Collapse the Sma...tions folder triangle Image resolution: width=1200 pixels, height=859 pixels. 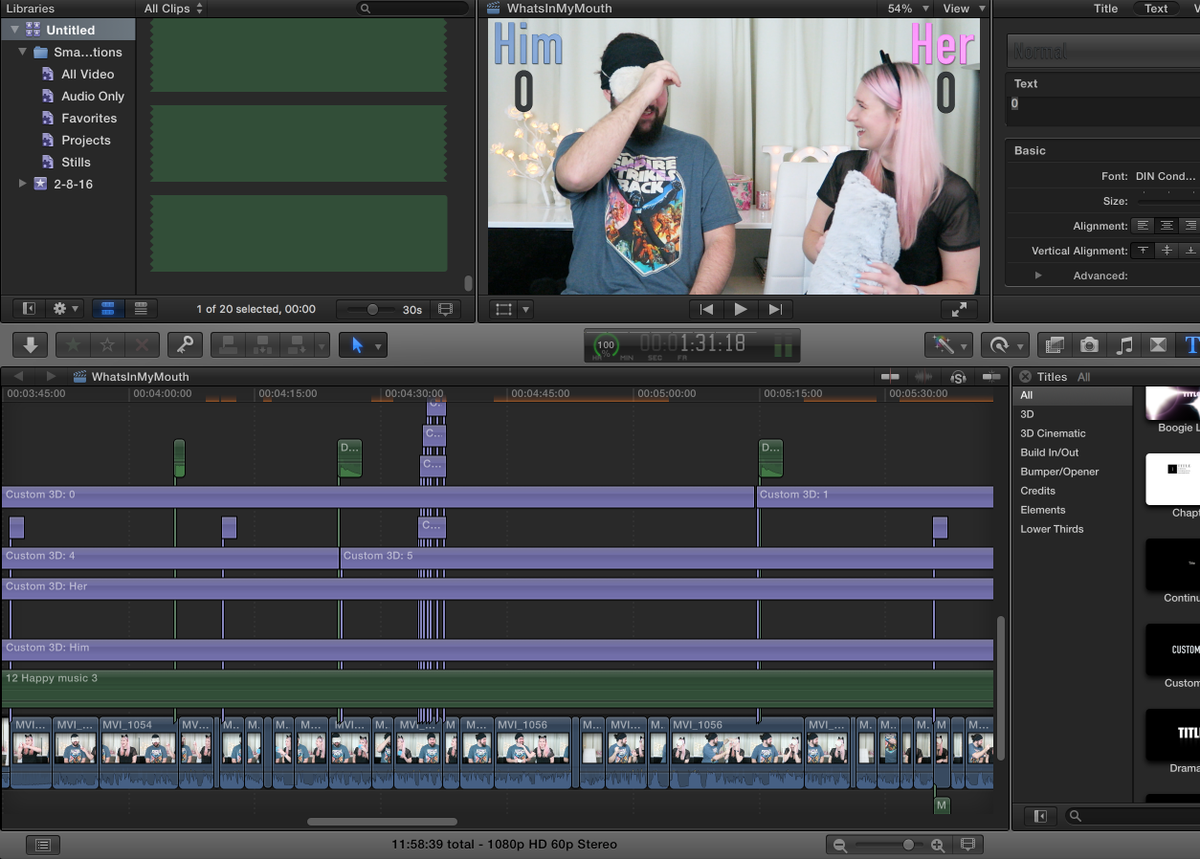click(x=23, y=52)
